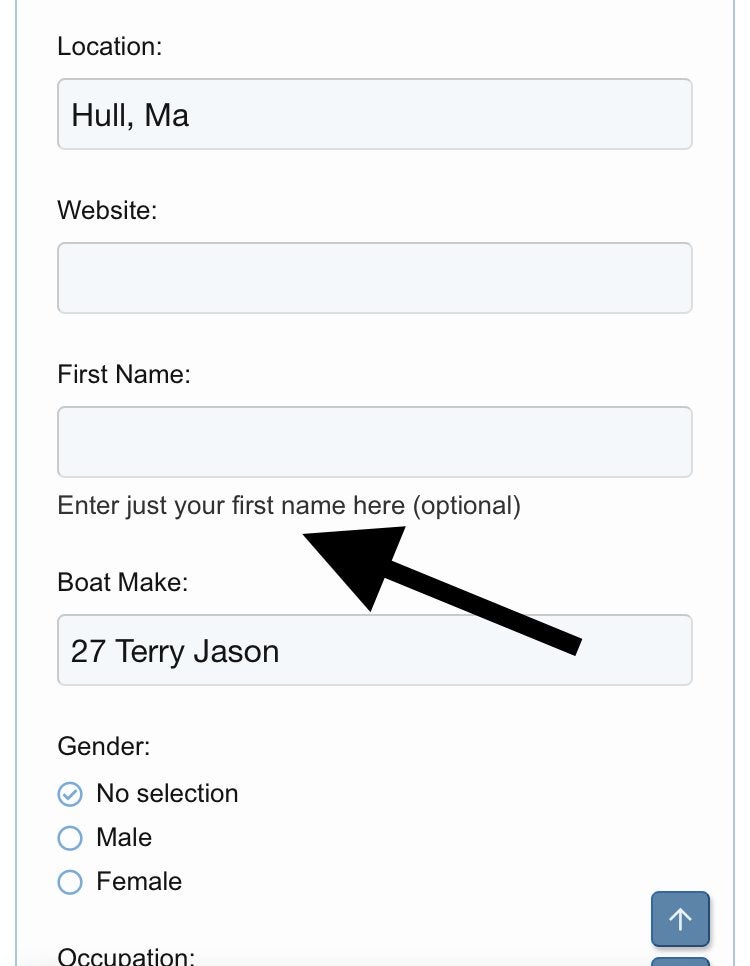
Task: Choose the Female radio button
Action: click(70, 882)
